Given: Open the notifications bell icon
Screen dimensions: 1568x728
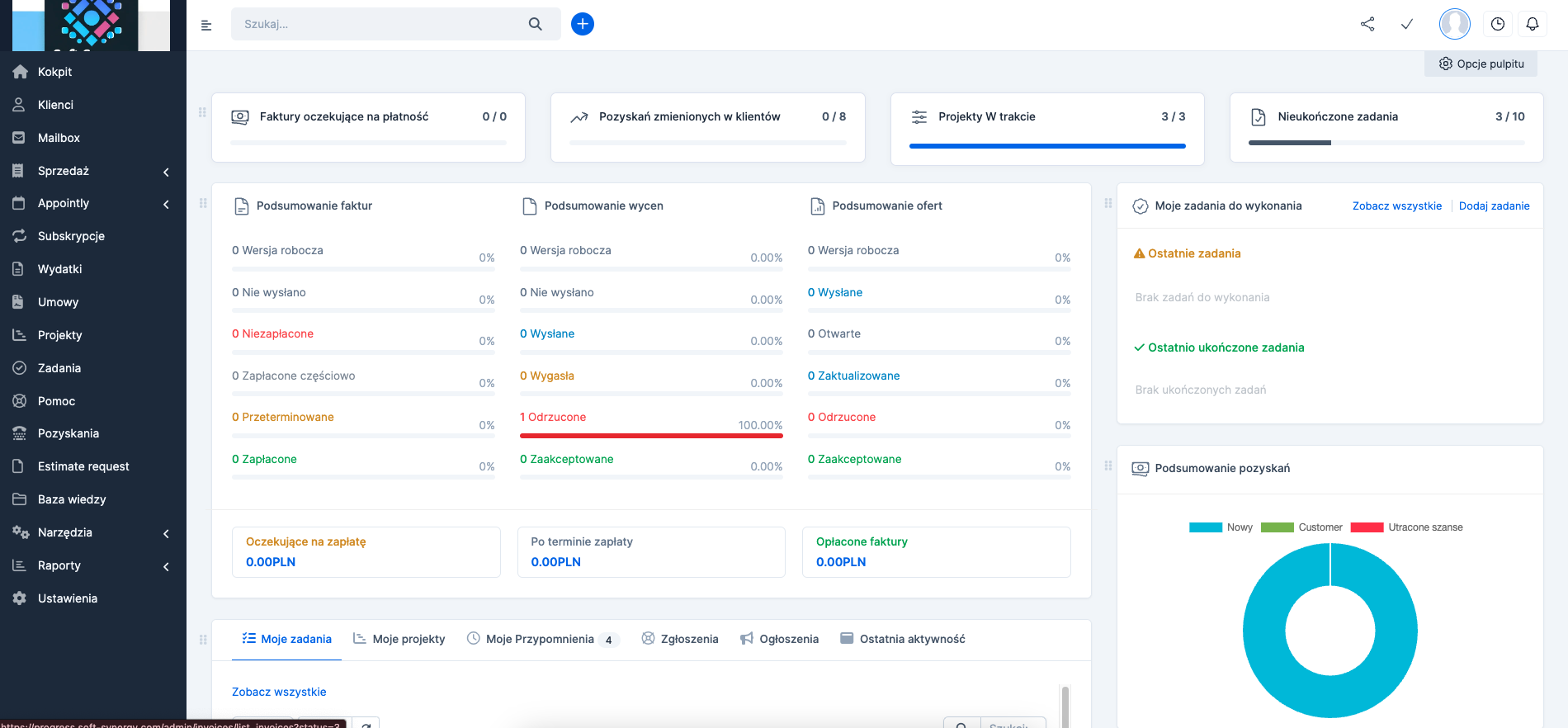Looking at the screenshot, I should pyautogui.click(x=1533, y=24).
